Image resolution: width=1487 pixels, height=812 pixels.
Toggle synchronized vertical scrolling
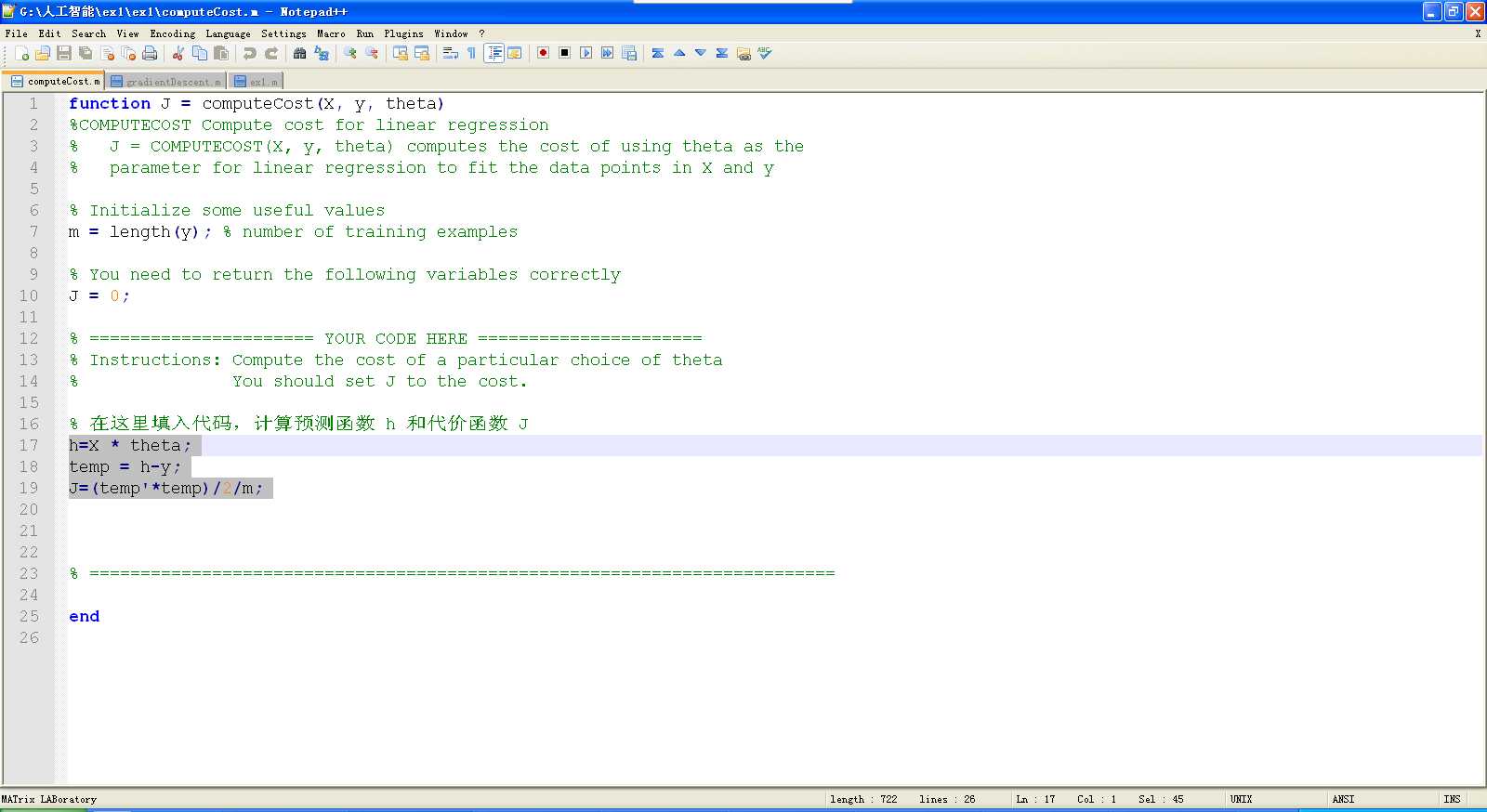[400, 54]
